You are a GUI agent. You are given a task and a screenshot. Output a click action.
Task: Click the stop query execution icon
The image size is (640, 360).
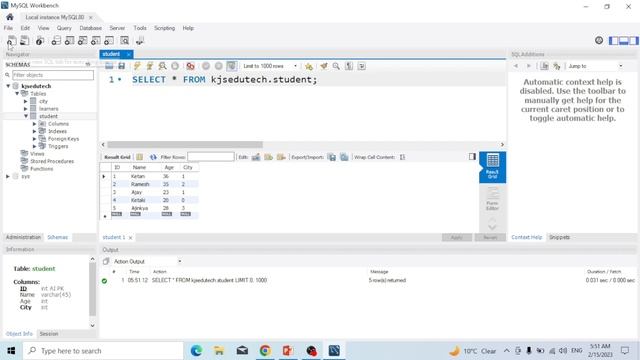[x=175, y=66]
